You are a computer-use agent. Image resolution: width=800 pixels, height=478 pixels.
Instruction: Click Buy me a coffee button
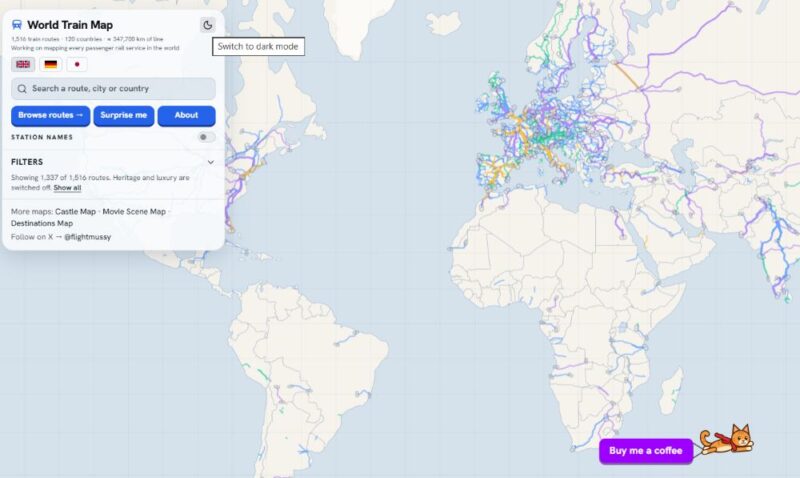pyautogui.click(x=646, y=451)
